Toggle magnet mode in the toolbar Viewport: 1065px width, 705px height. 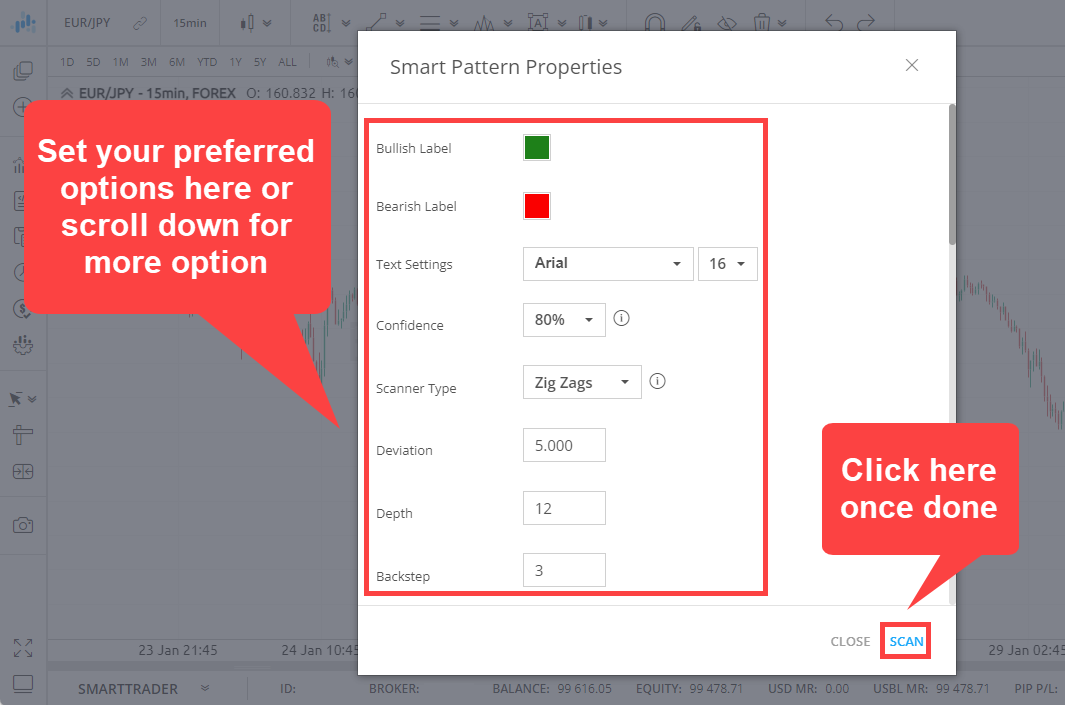[x=655, y=22]
